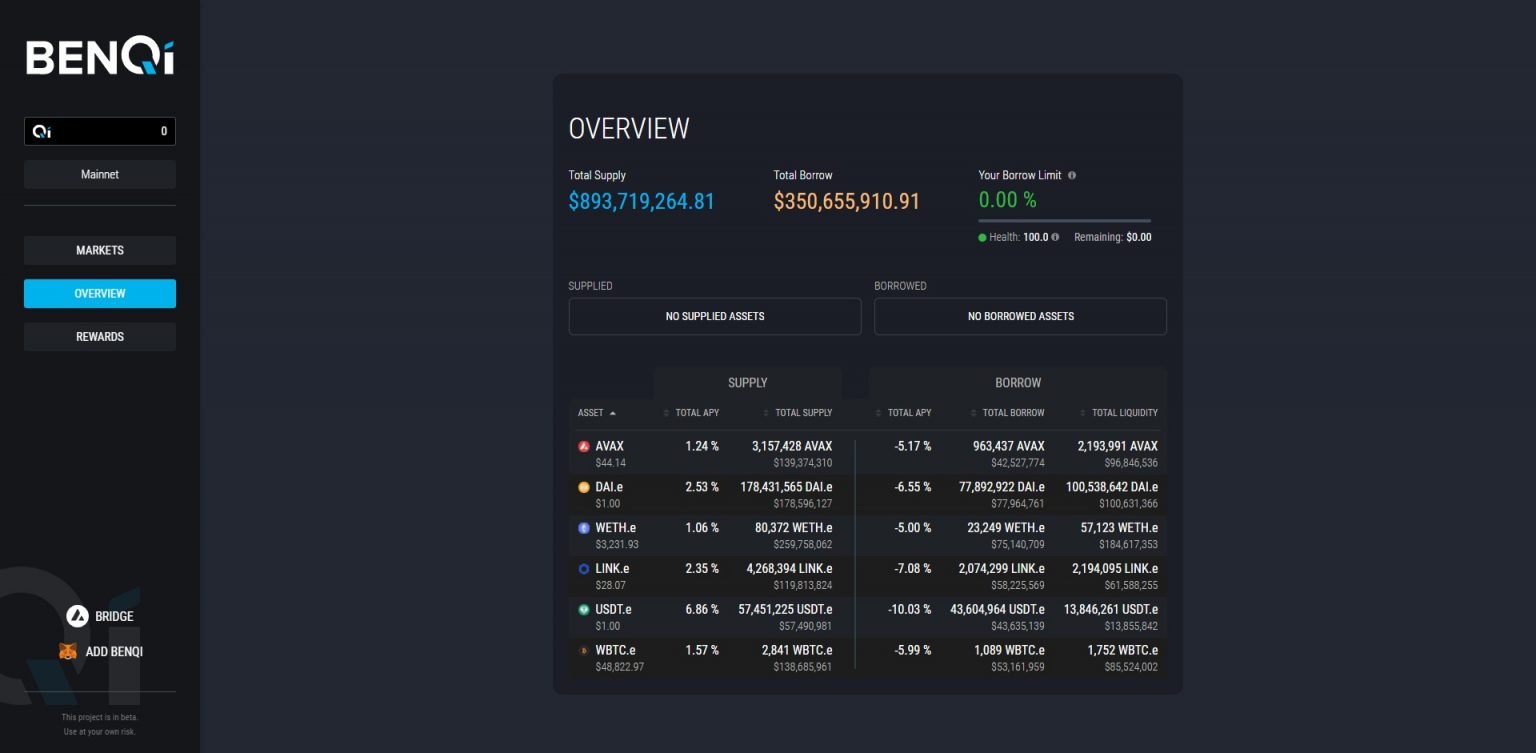The width and height of the screenshot is (1536, 753).
Task: Open the Your Borrow Limit info tooltip icon
Action: [1071, 175]
